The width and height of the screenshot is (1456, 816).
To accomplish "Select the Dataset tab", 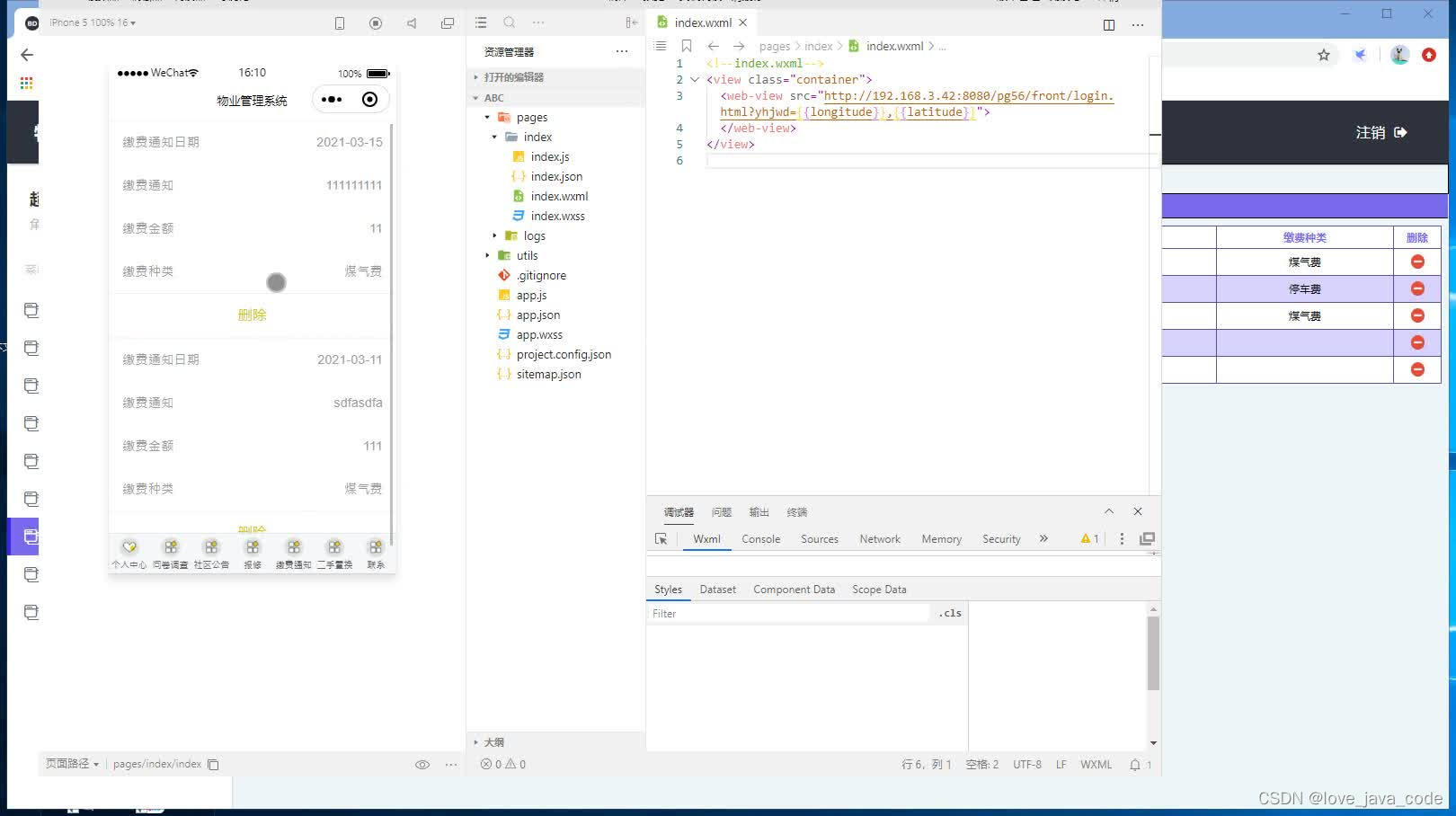I will point(717,590).
